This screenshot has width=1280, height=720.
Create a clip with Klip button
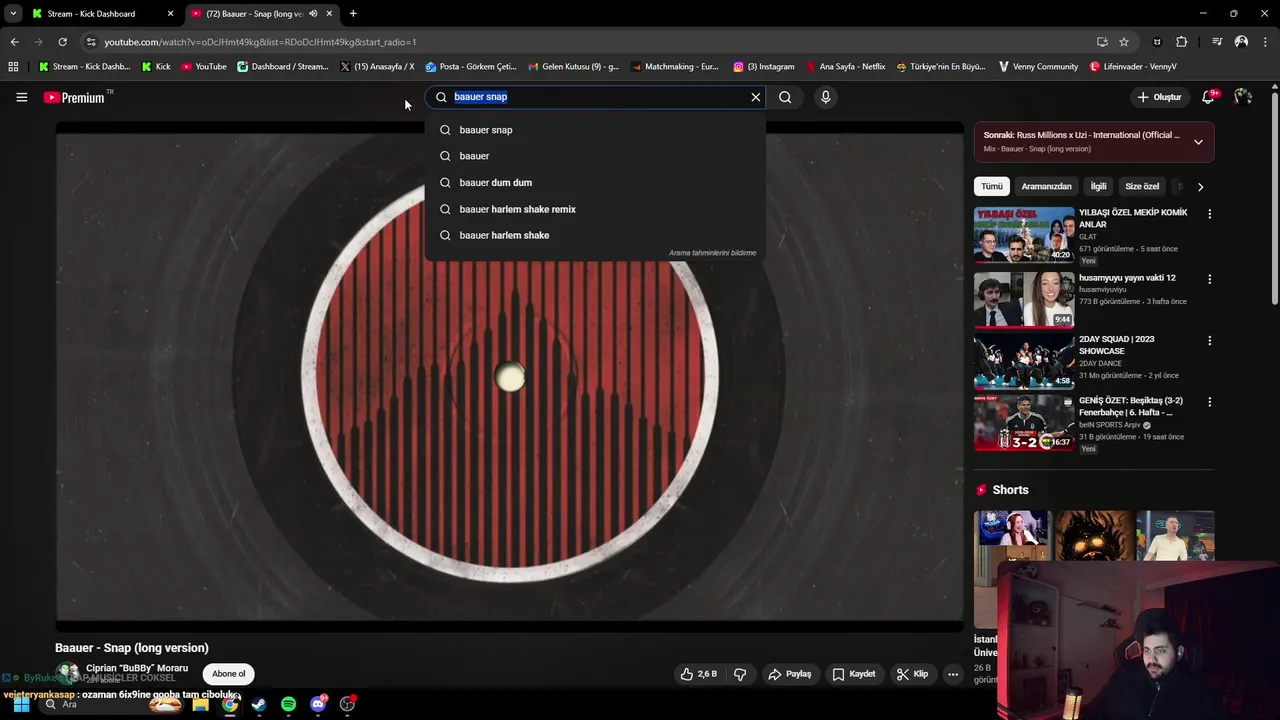coord(912,674)
